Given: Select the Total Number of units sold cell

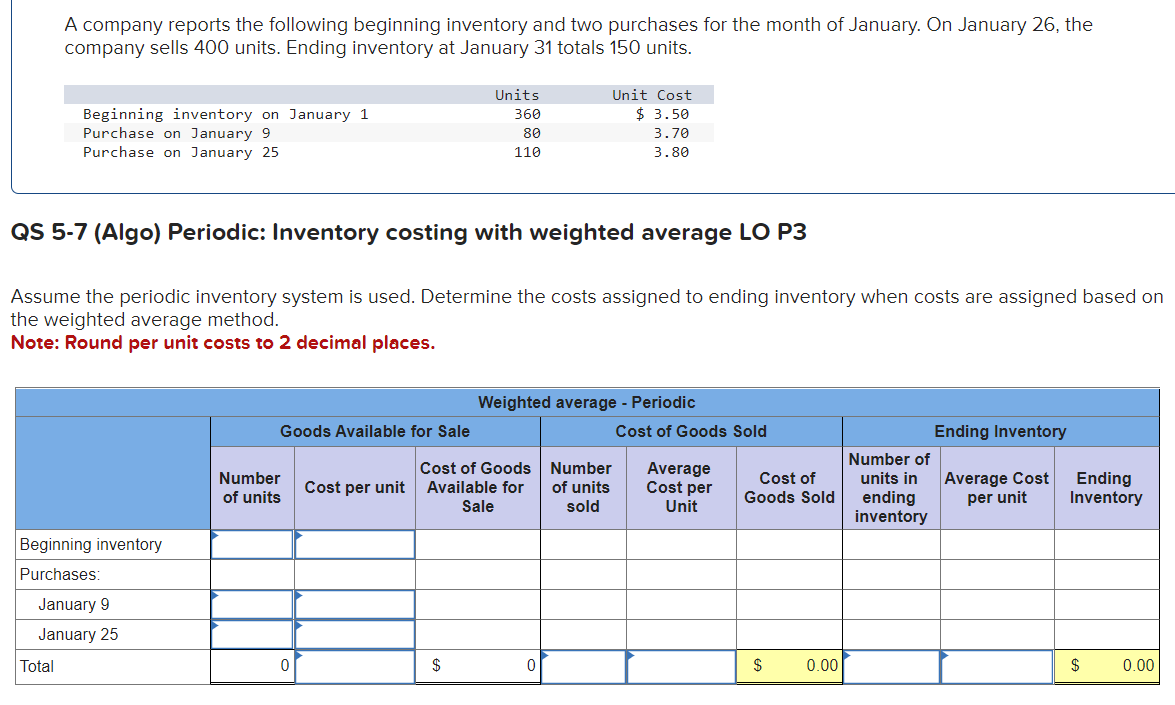Looking at the screenshot, I should (582, 666).
